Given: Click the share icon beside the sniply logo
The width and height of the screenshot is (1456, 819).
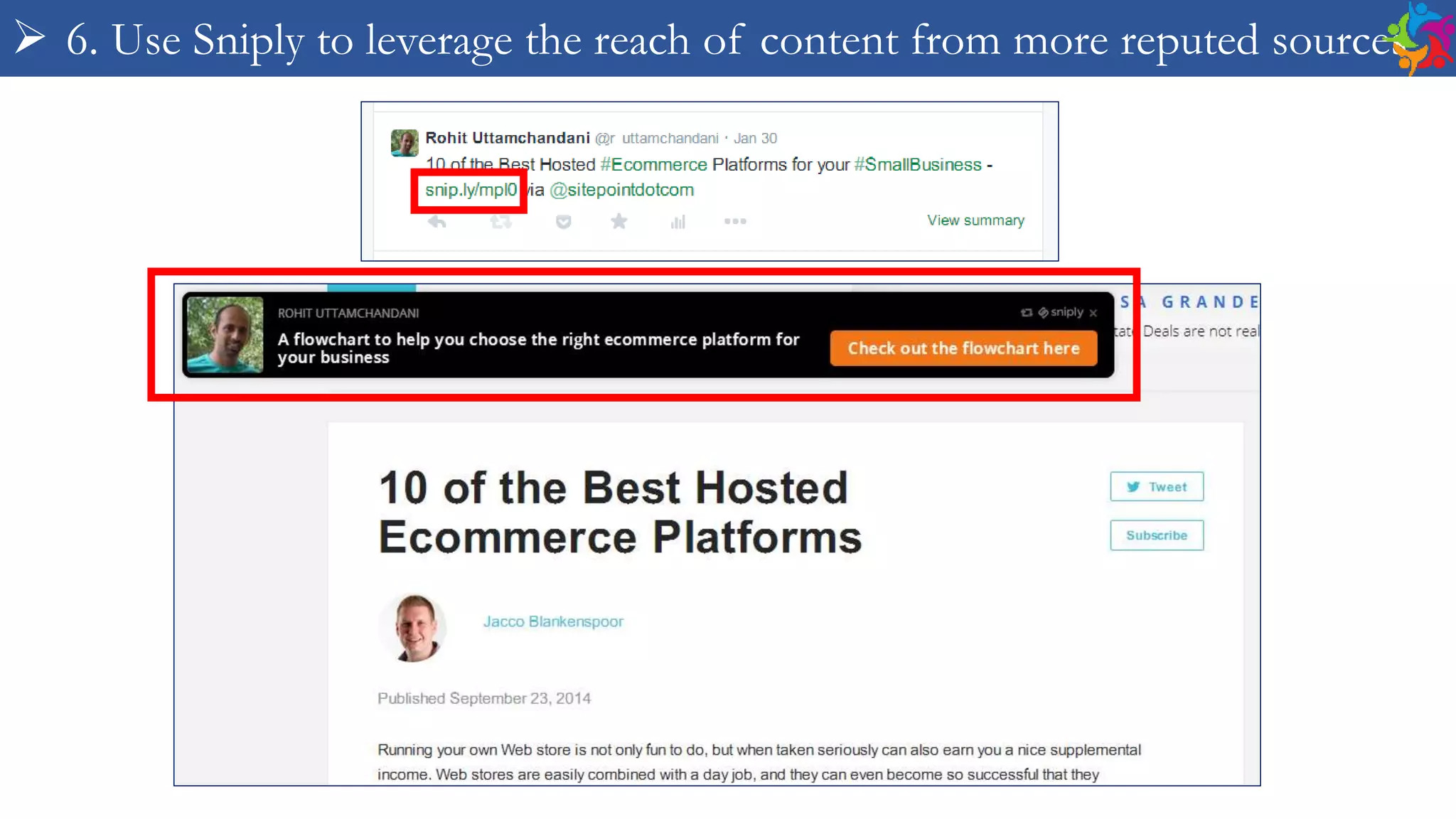Looking at the screenshot, I should (x=1026, y=312).
